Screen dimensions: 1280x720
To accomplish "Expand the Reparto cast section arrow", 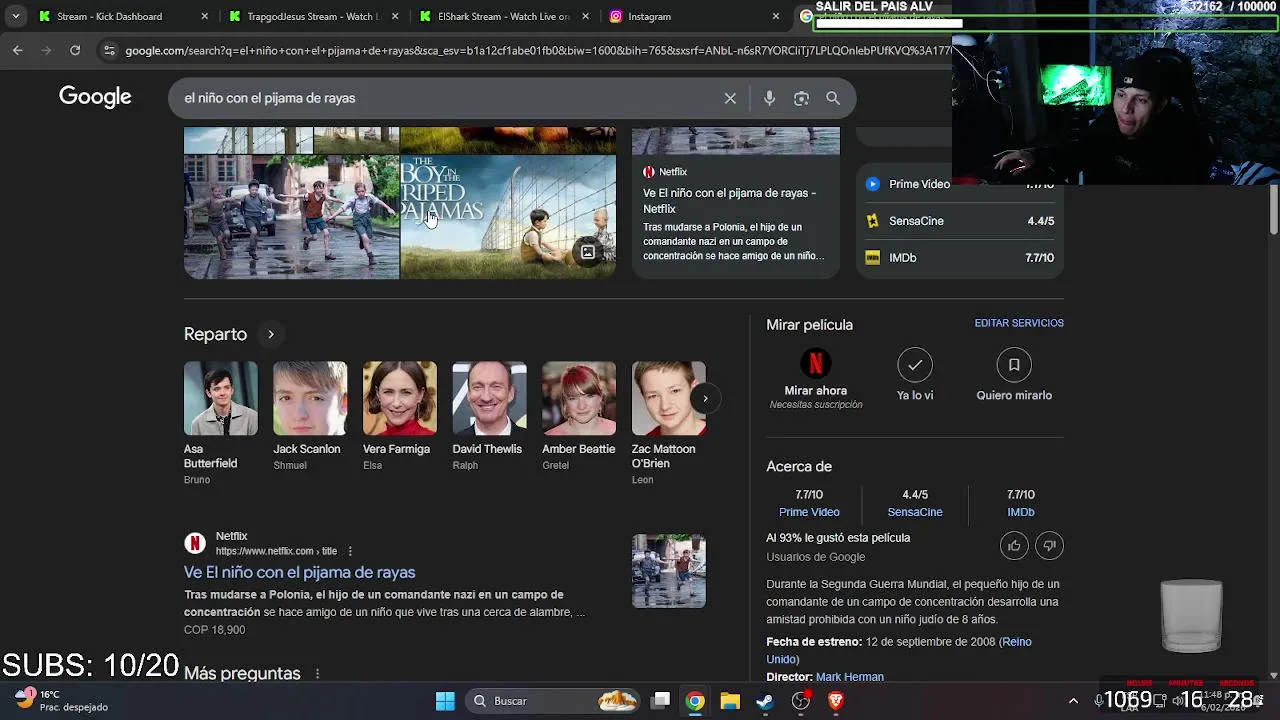I will click(270, 334).
